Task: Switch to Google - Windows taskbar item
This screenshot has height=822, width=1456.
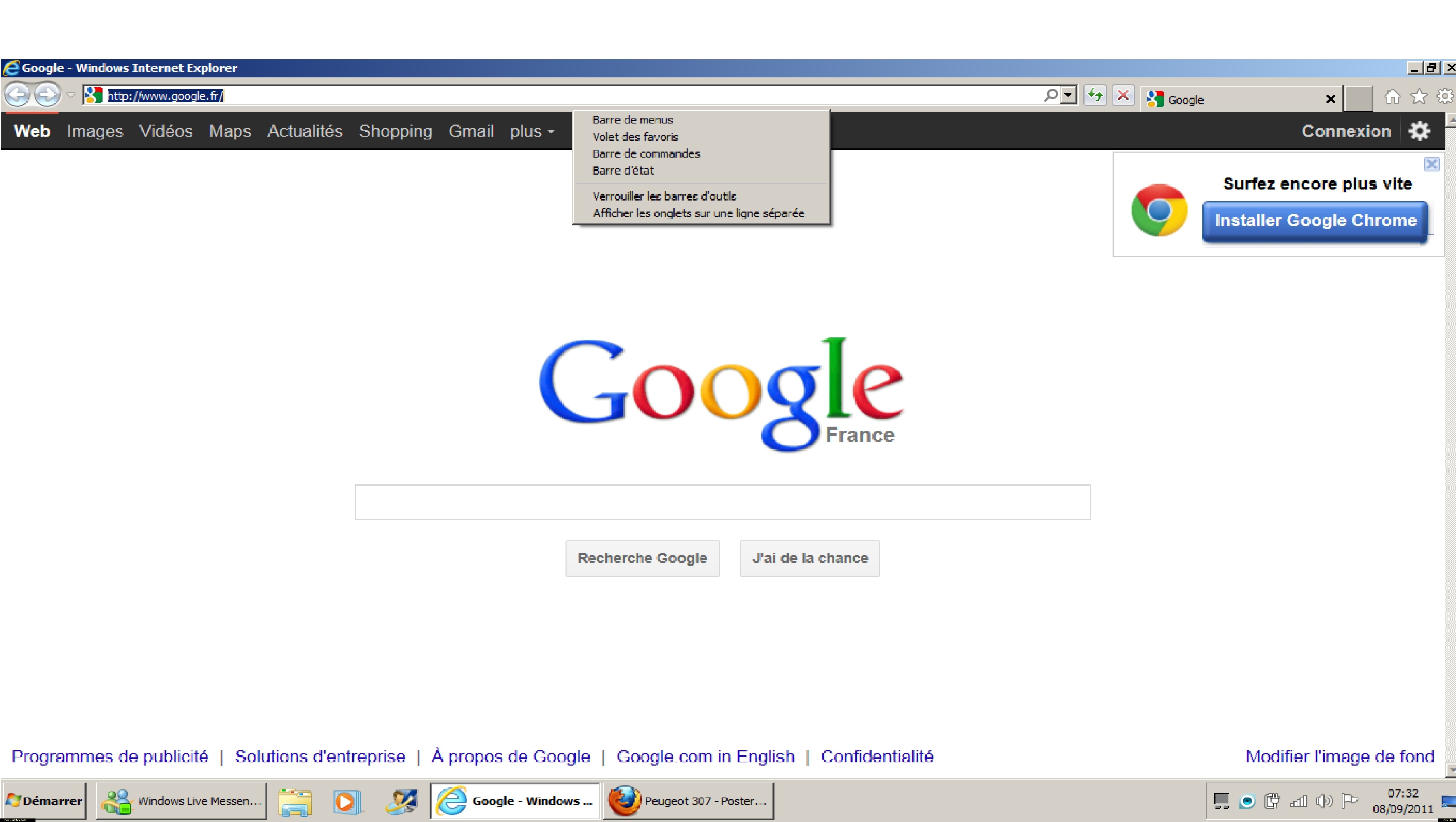Action: coord(515,800)
